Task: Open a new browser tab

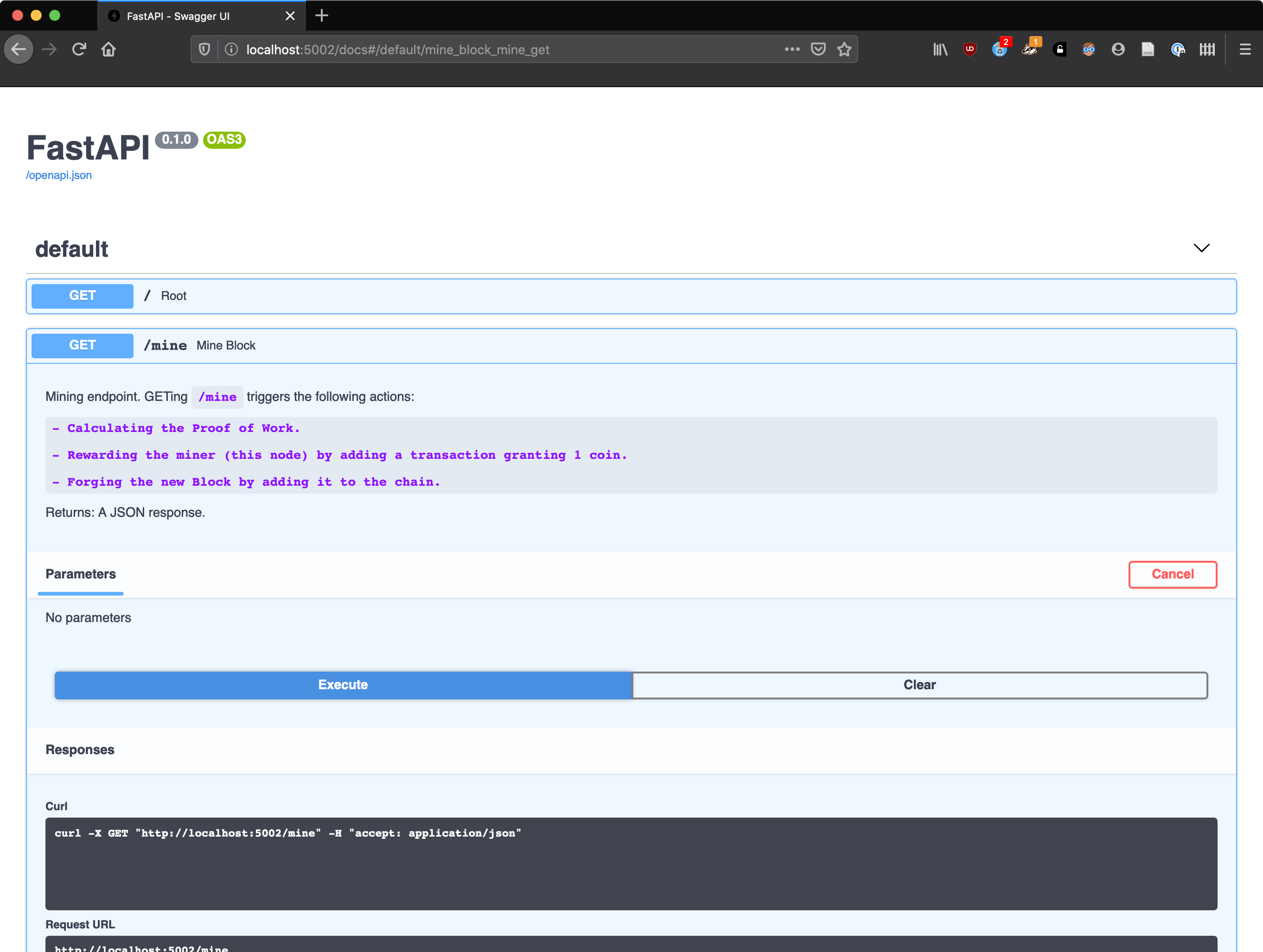Action: point(322,15)
